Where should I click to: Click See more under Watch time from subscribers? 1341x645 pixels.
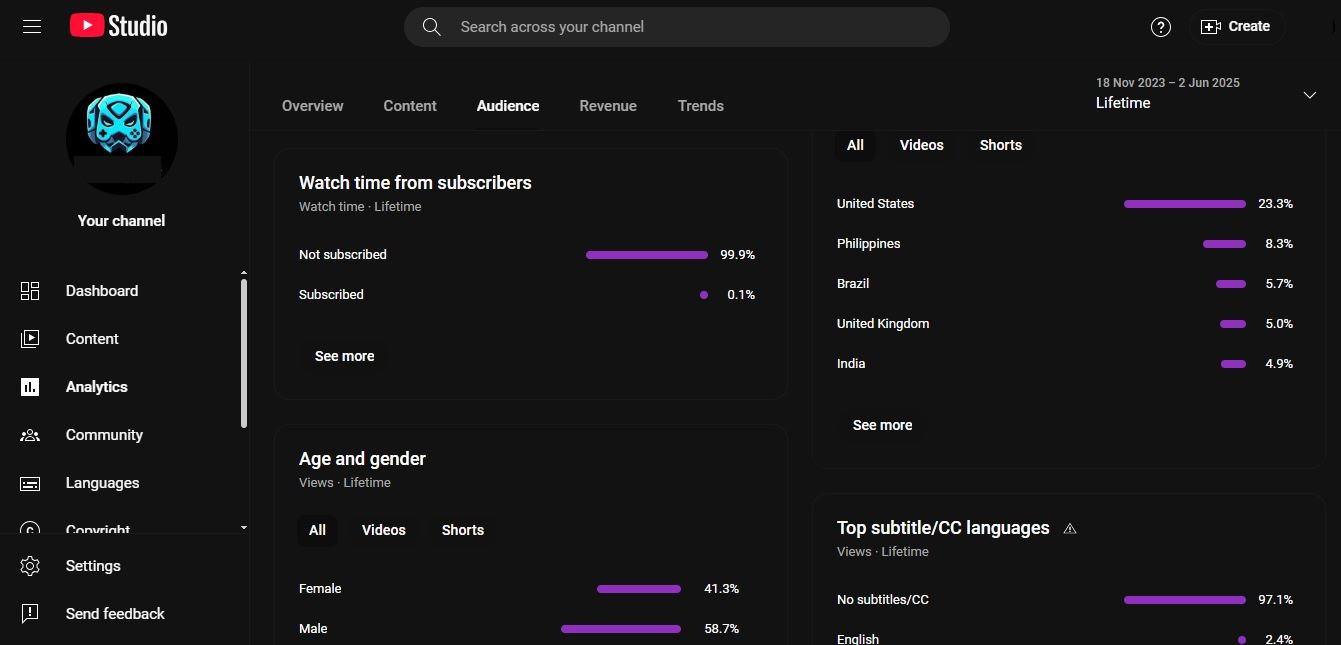[x=344, y=356]
